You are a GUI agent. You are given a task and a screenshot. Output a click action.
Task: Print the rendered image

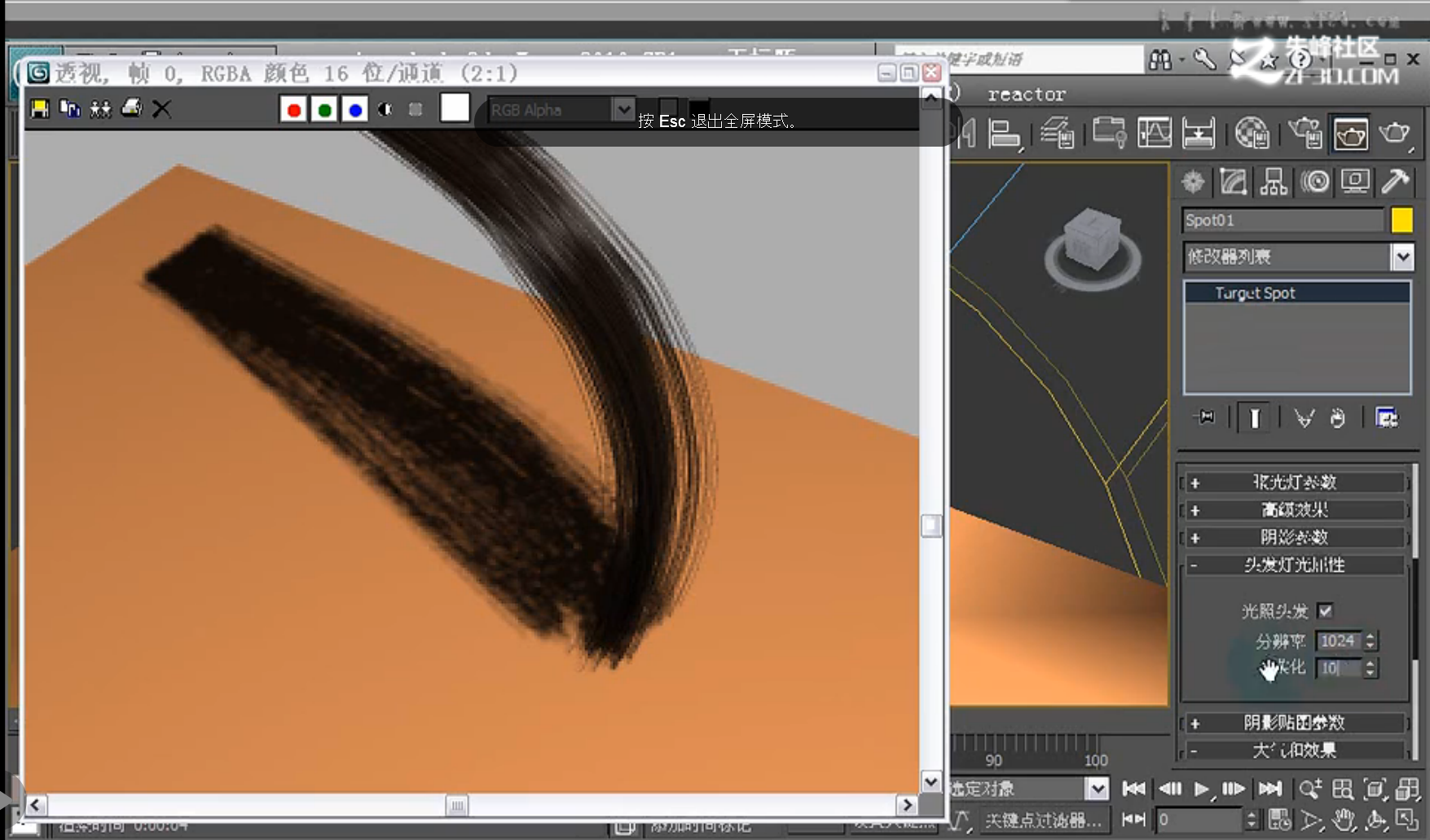131,108
